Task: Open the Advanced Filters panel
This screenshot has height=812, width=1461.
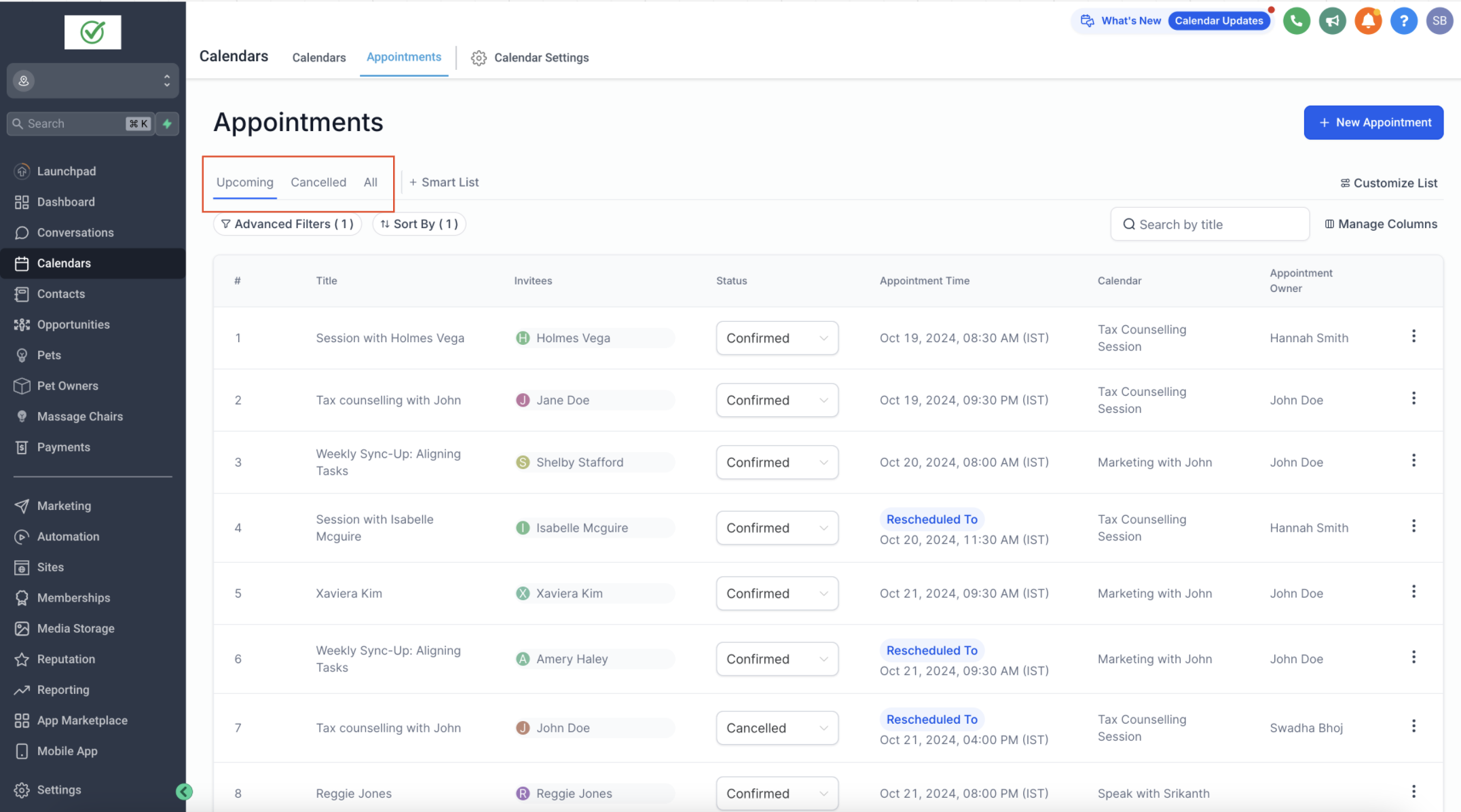Action: 287,224
